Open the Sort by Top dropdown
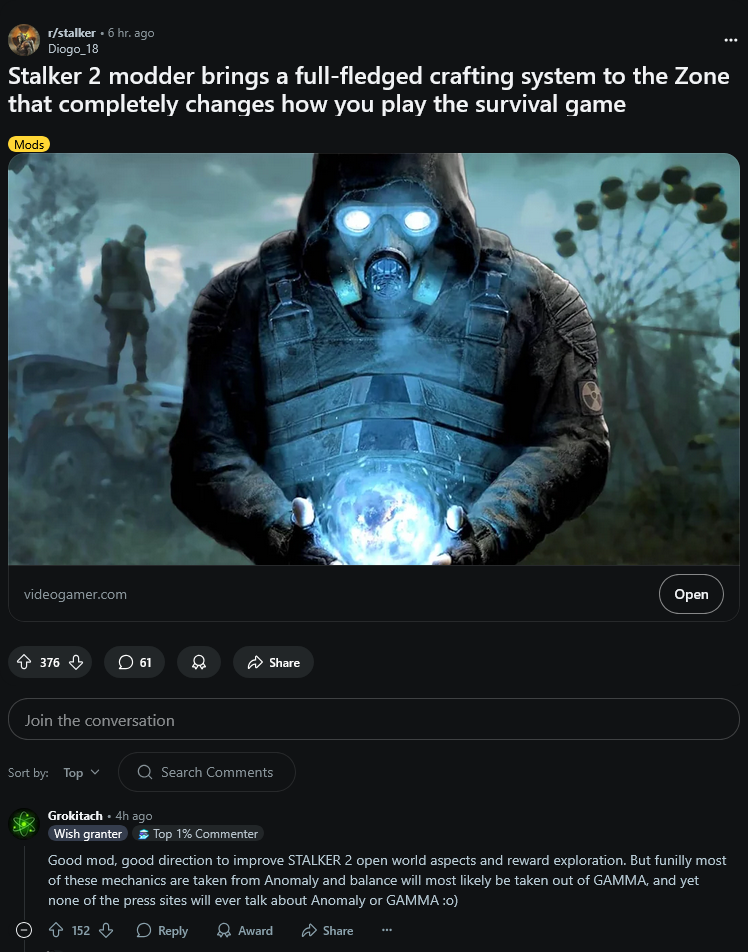Screen dimensions: 748x952 [81, 772]
